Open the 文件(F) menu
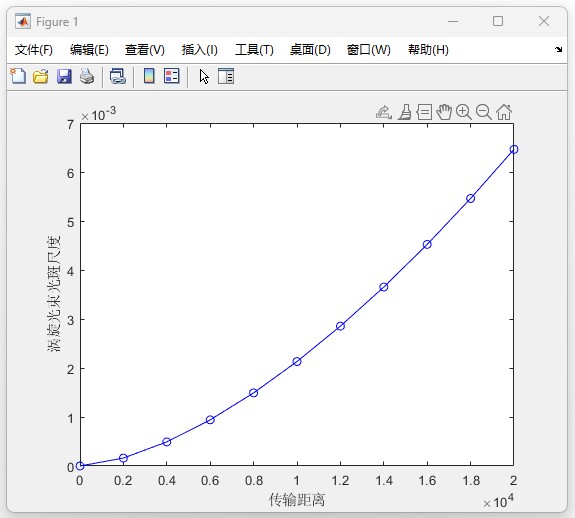Viewport: 575px width, 518px height. pyautogui.click(x=34, y=50)
